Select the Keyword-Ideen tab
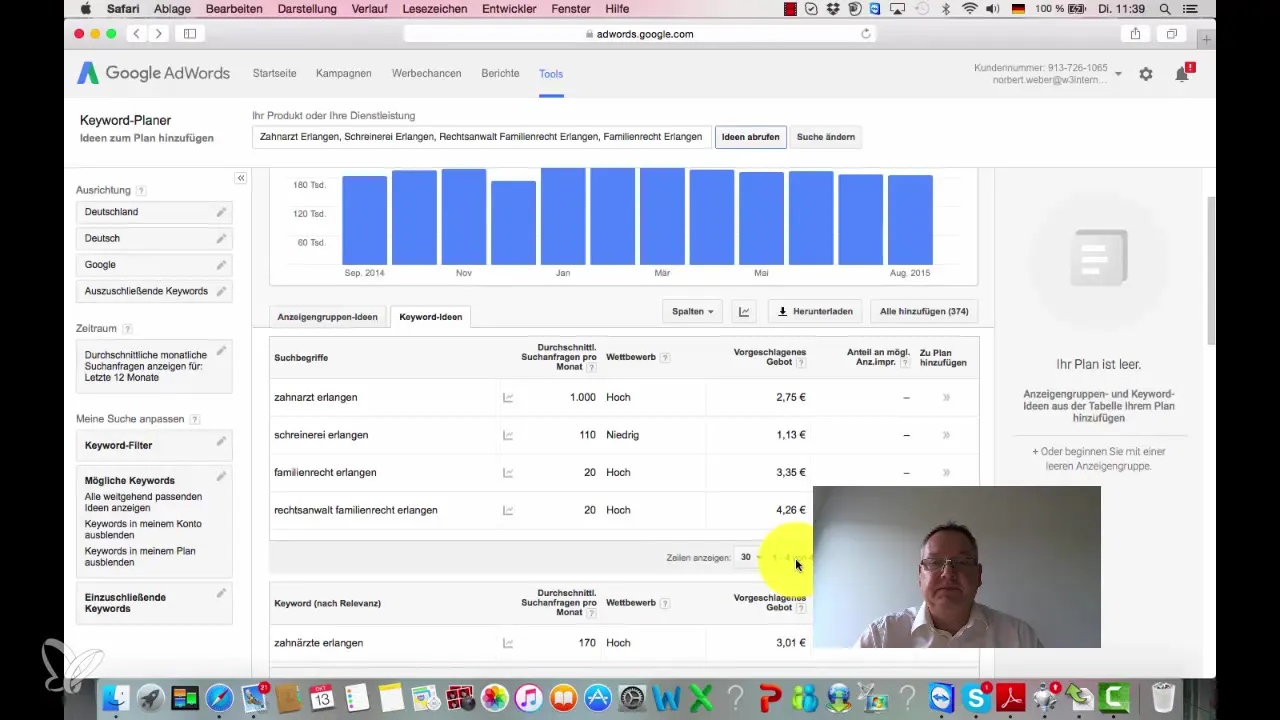The image size is (1280, 720). click(x=431, y=317)
